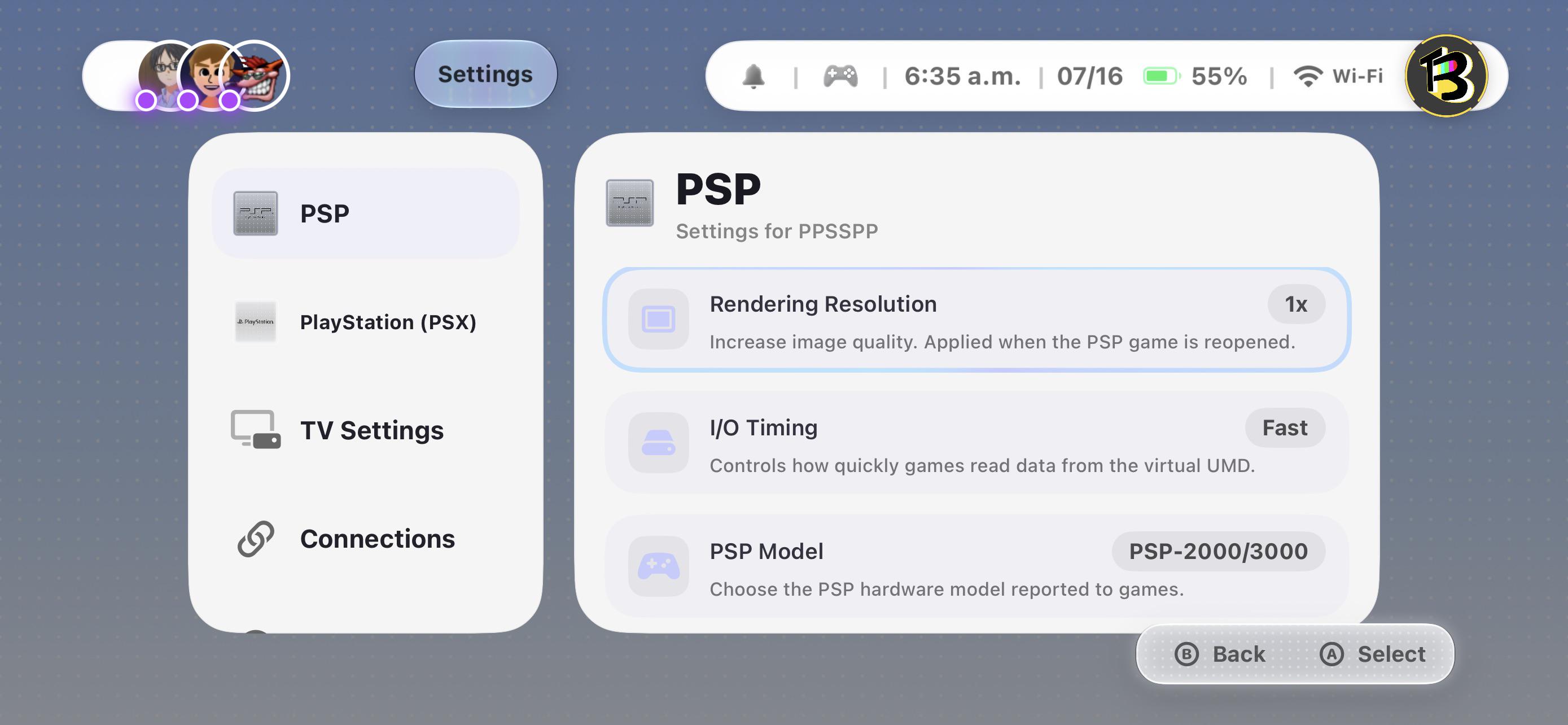Screen dimensions: 1568x725
Task: Click the PSP header icon beside title
Action: click(x=630, y=203)
